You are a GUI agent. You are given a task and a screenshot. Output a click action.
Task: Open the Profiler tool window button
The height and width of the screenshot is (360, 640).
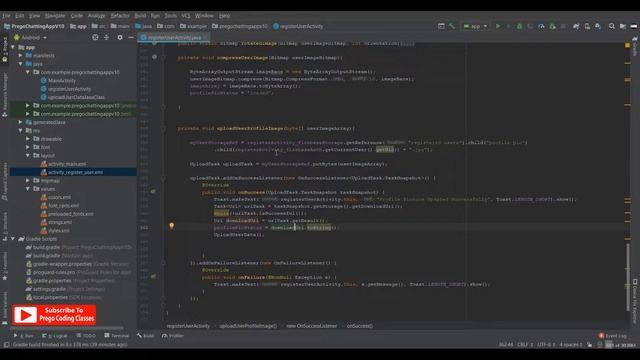[x=173, y=336]
